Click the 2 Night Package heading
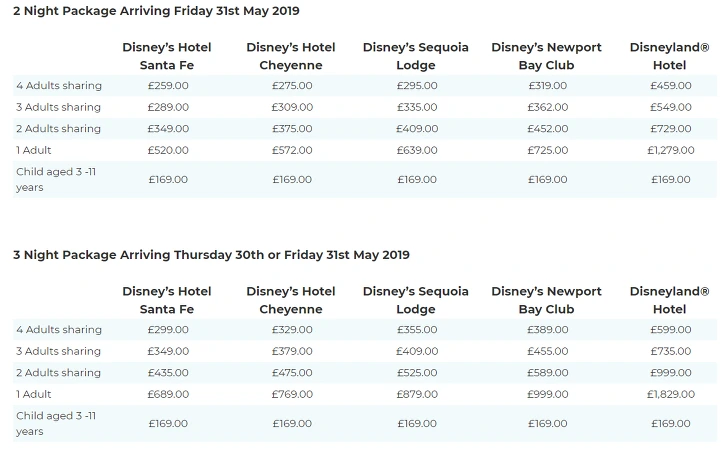Screen dimensions: 728x451 click(x=156, y=11)
